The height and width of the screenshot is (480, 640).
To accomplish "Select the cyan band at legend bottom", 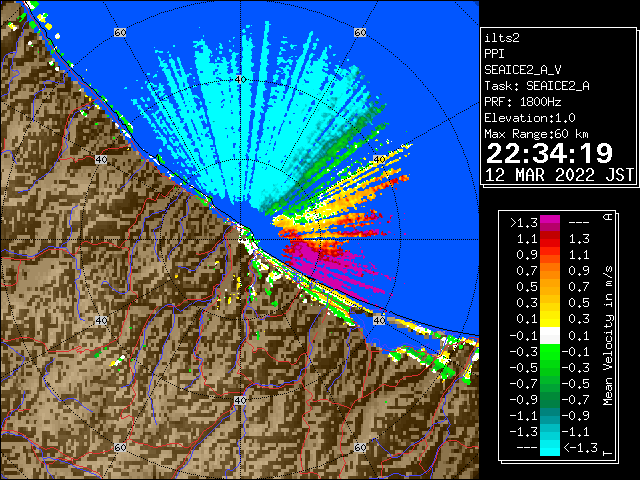I will 550,447.
